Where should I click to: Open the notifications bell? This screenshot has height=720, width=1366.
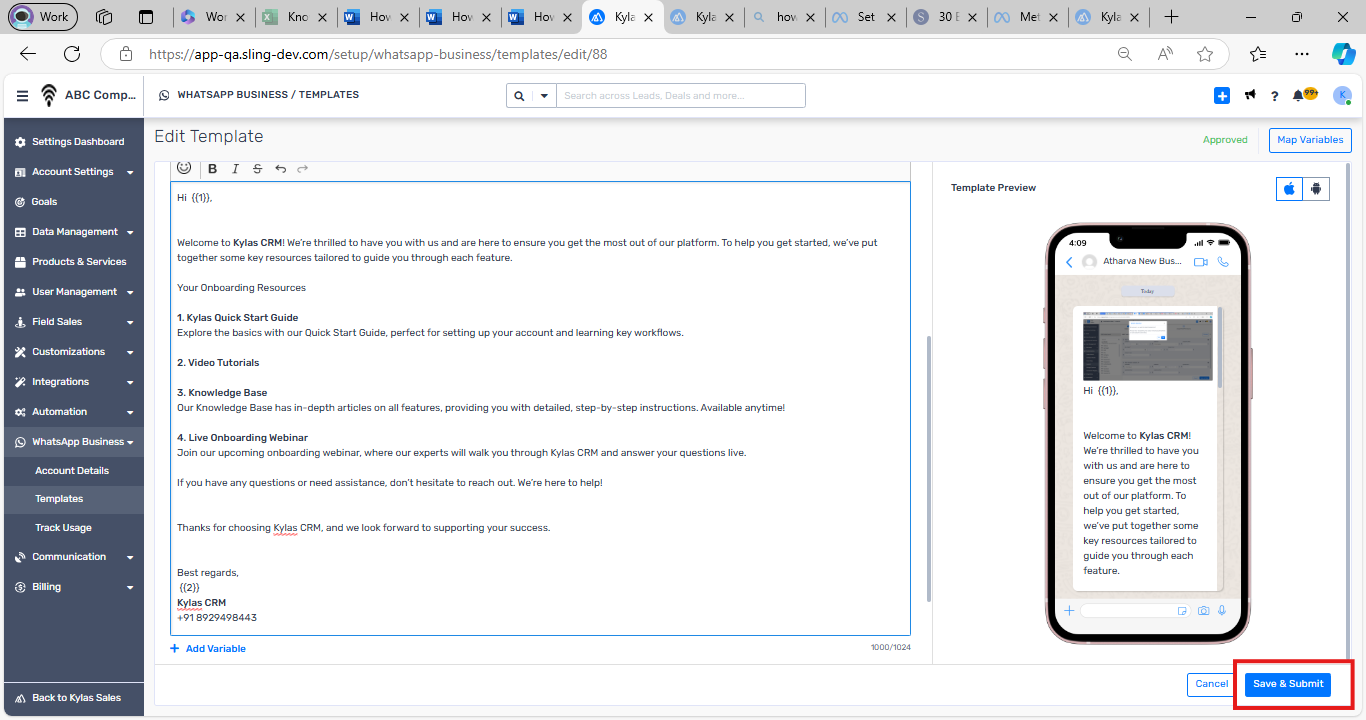point(1298,96)
